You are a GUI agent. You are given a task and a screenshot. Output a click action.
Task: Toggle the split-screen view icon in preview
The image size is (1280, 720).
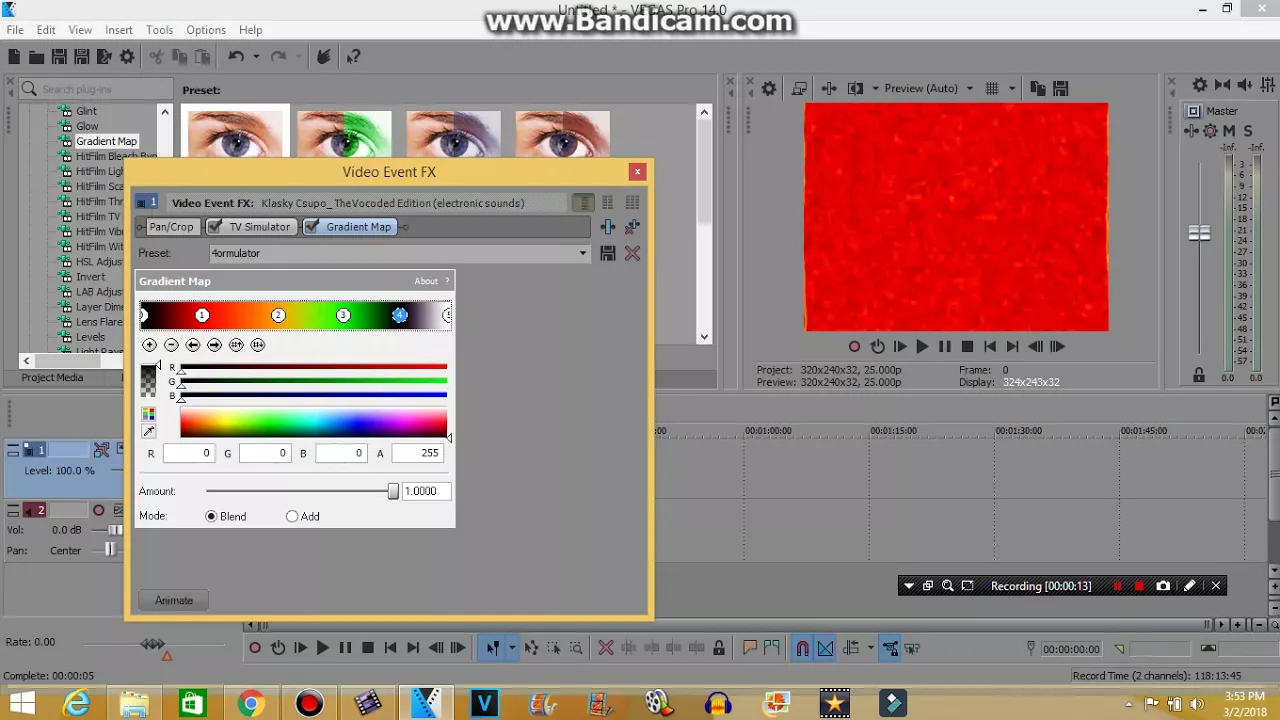click(x=855, y=88)
